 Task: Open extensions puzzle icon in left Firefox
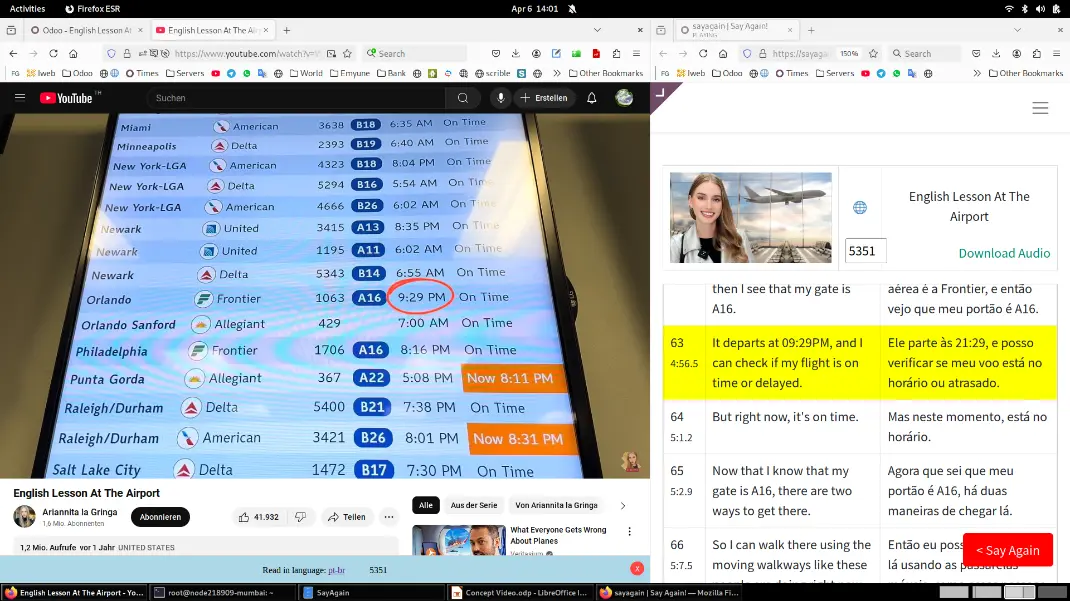[x=616, y=53]
